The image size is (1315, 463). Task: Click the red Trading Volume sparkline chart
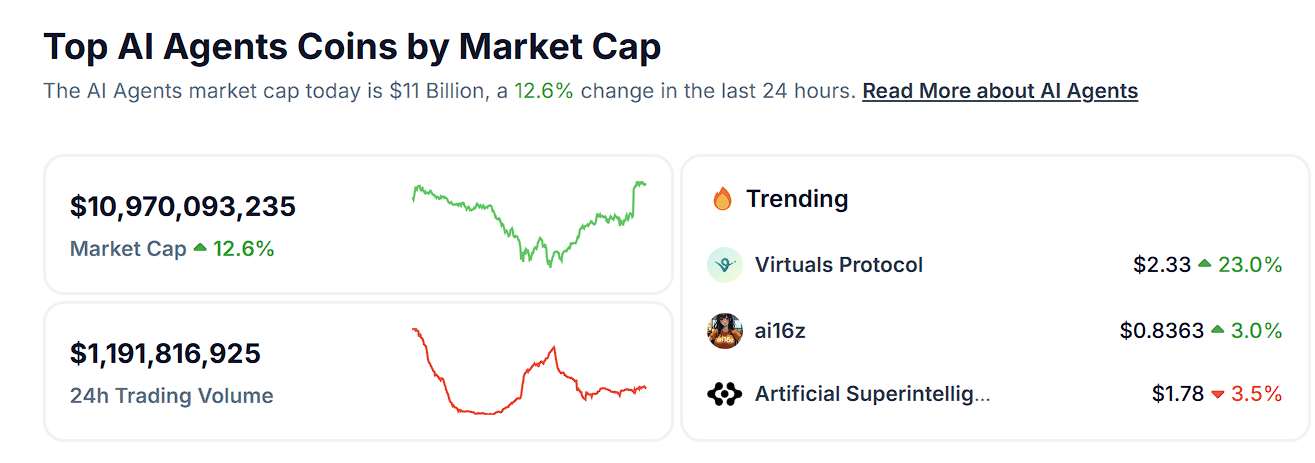coord(529,371)
